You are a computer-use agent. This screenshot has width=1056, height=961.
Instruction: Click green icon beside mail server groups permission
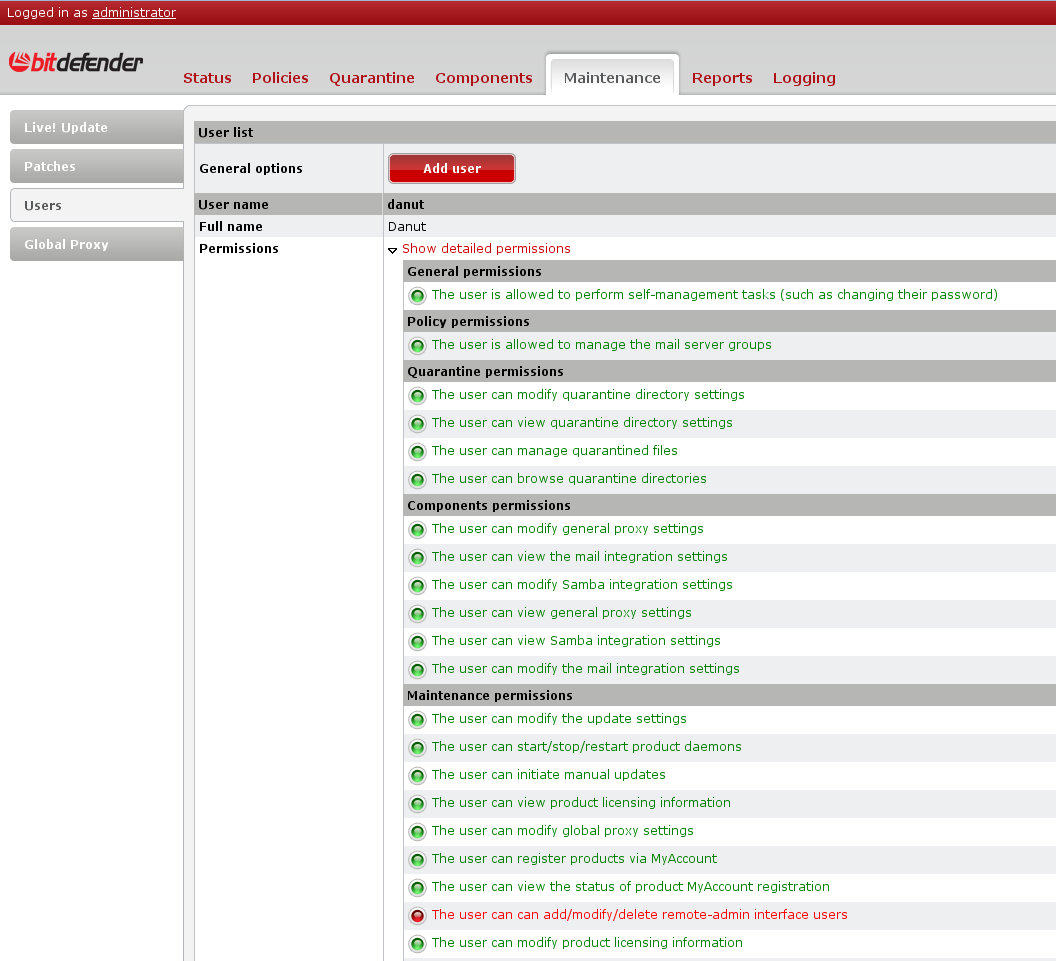point(417,346)
